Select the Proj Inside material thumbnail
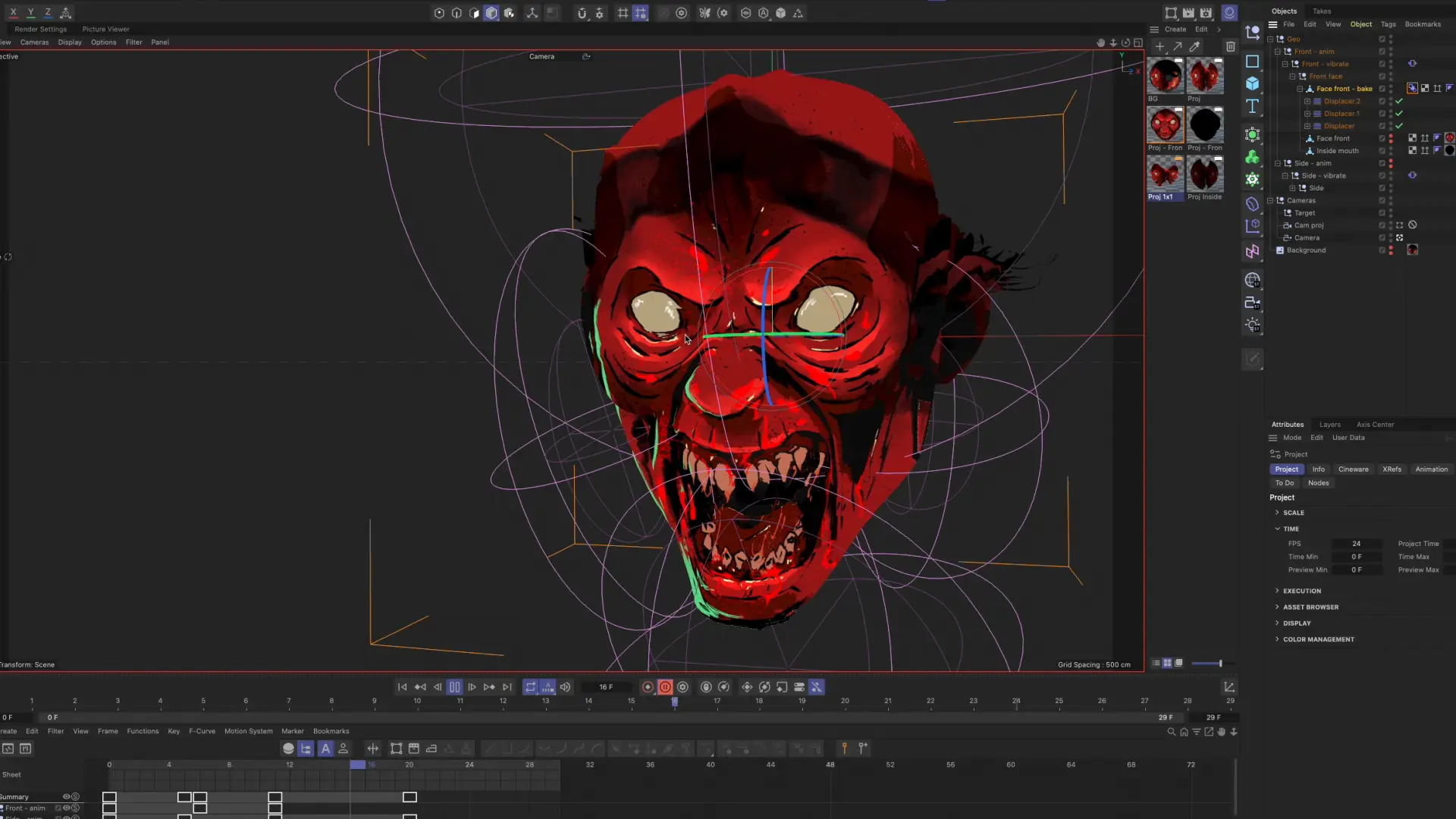Image resolution: width=1456 pixels, height=819 pixels. [1204, 174]
